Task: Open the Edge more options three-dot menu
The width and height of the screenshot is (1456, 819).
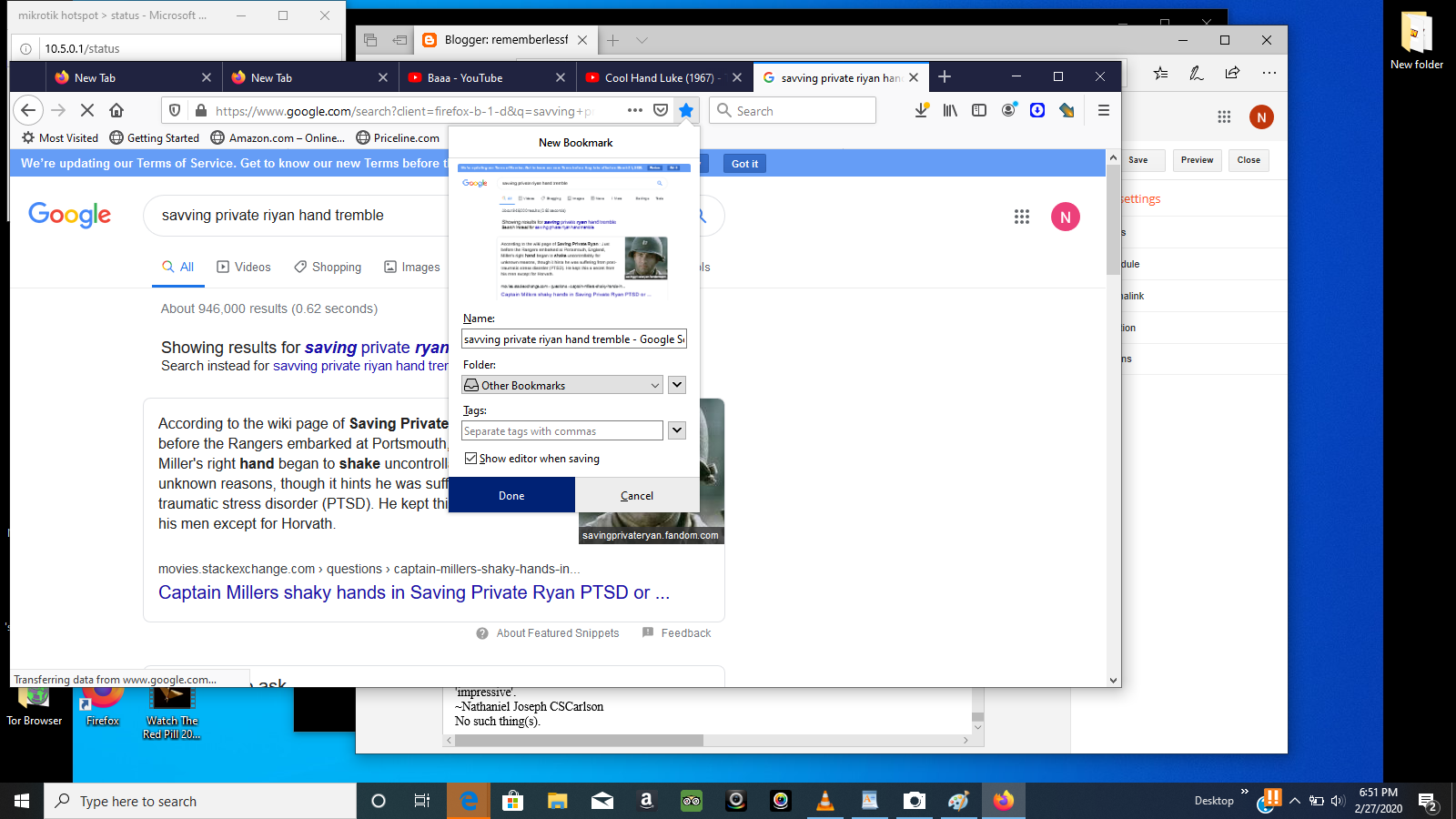Action: pyautogui.click(x=1269, y=73)
